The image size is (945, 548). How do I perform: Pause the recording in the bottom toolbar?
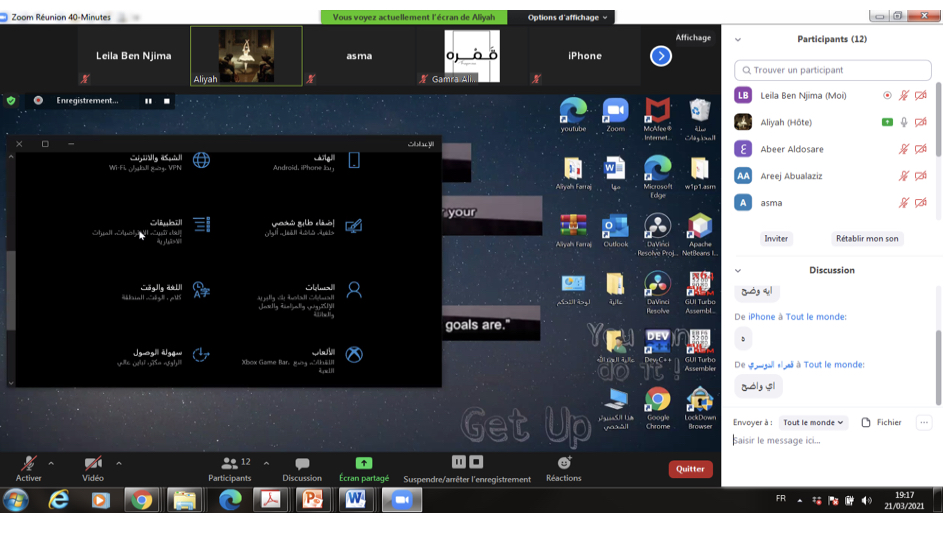pyautogui.click(x=458, y=462)
